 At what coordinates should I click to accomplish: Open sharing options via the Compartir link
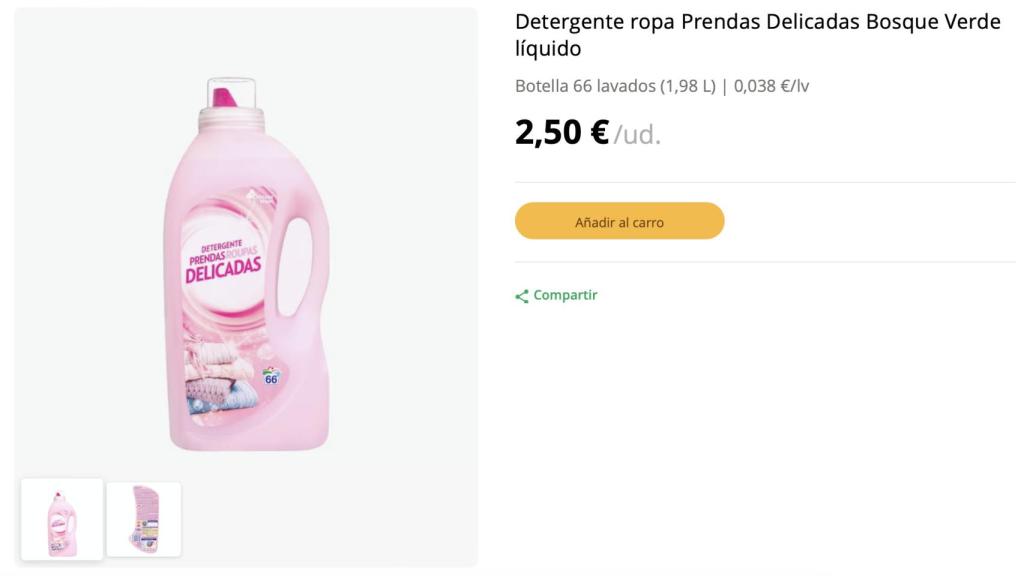tap(564, 295)
